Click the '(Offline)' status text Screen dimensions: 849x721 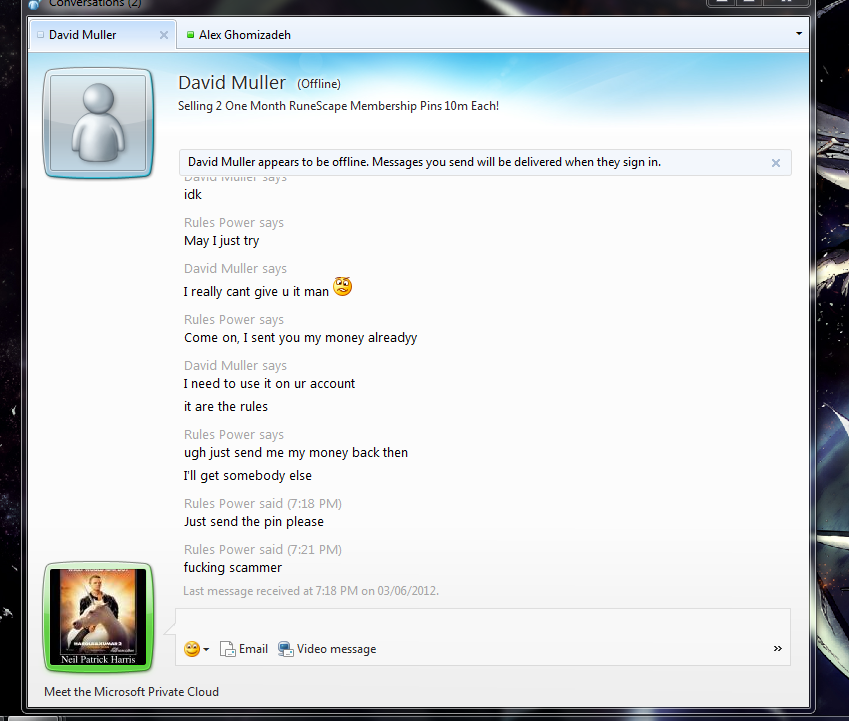pos(319,84)
